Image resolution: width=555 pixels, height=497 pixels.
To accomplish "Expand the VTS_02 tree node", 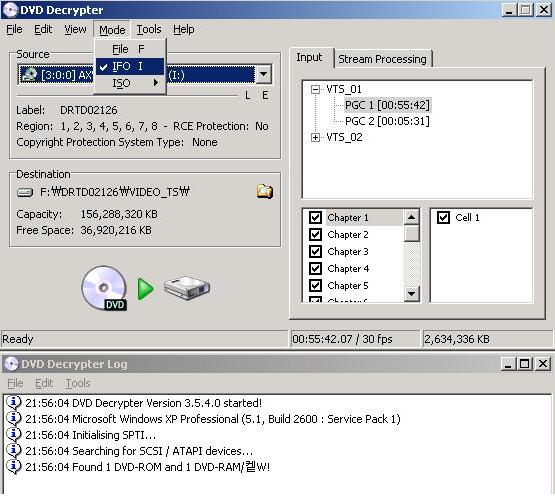I will [315, 137].
